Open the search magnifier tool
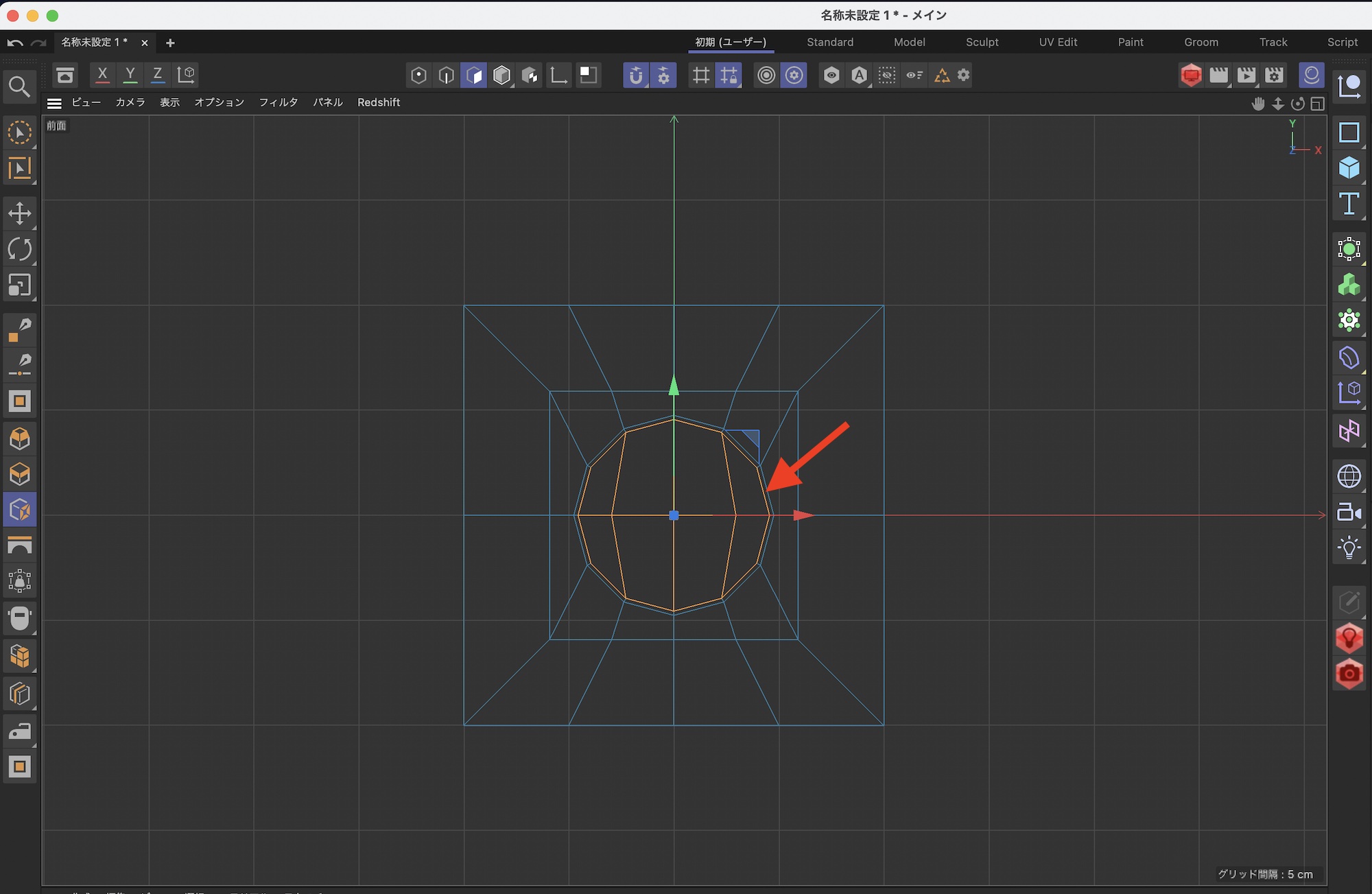This screenshot has width=1372, height=894. [19, 87]
